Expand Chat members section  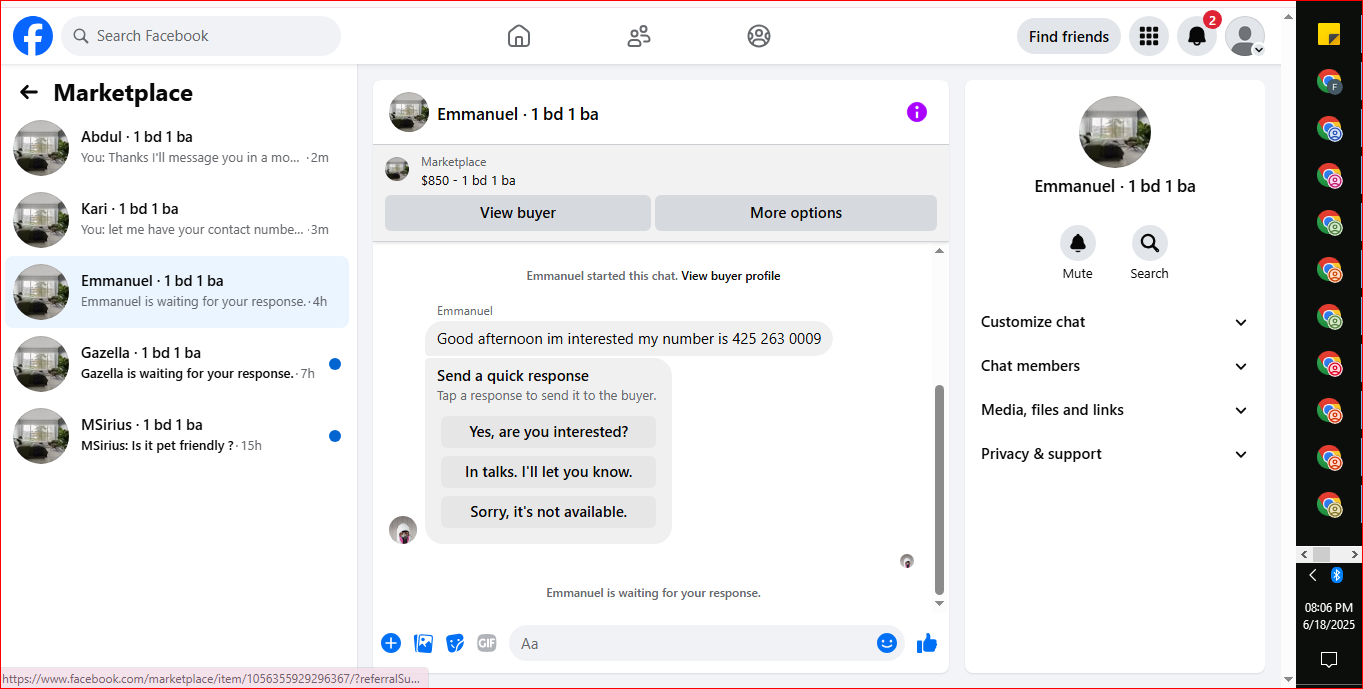(1115, 366)
